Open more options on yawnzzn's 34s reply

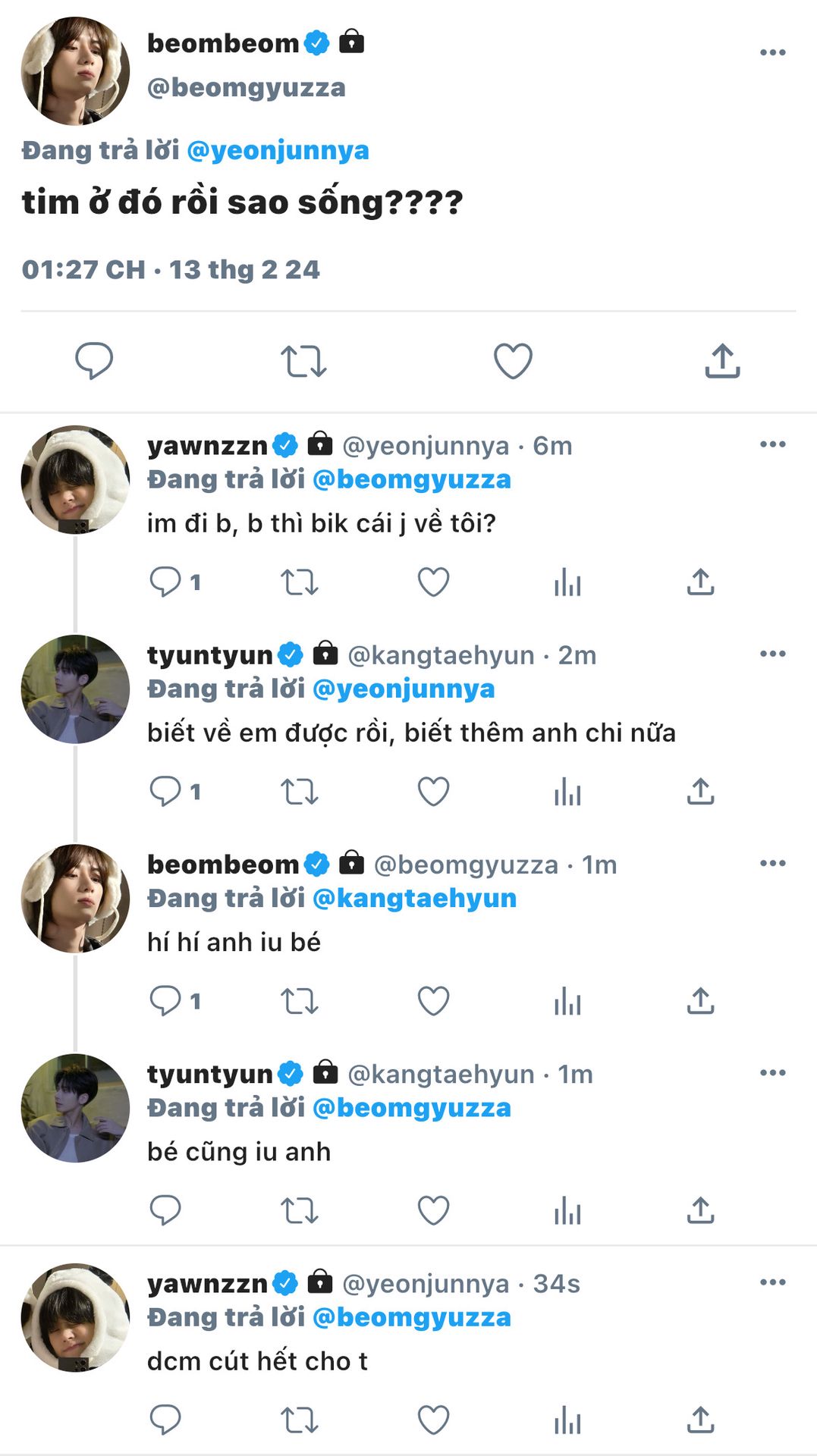tap(772, 1282)
